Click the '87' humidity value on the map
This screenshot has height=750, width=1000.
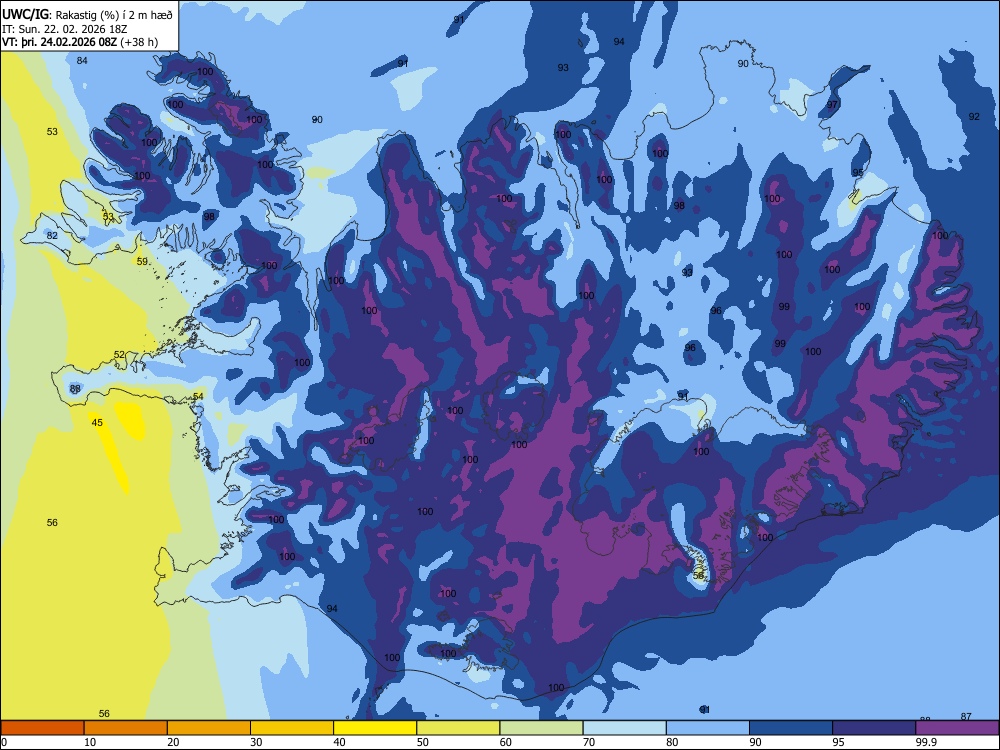[x=966, y=717]
